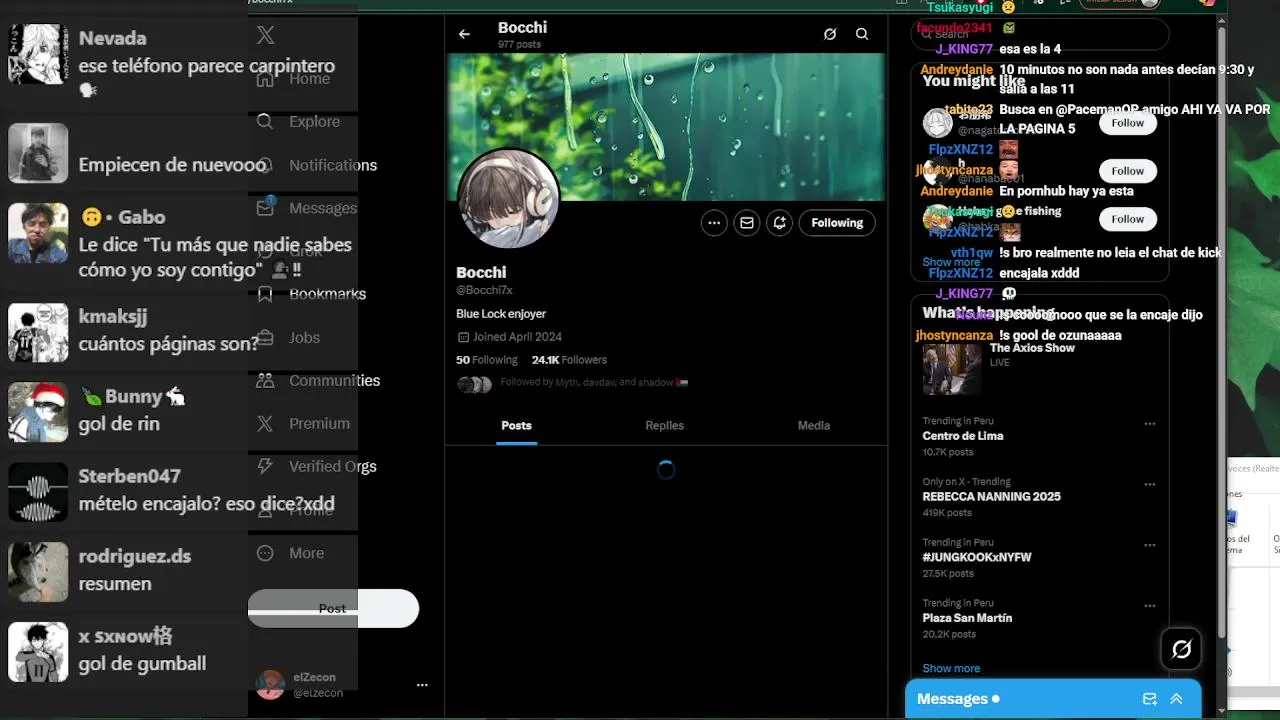Click the second Follow button in suggestions
This screenshot has width=1280, height=720.
tap(1127, 171)
